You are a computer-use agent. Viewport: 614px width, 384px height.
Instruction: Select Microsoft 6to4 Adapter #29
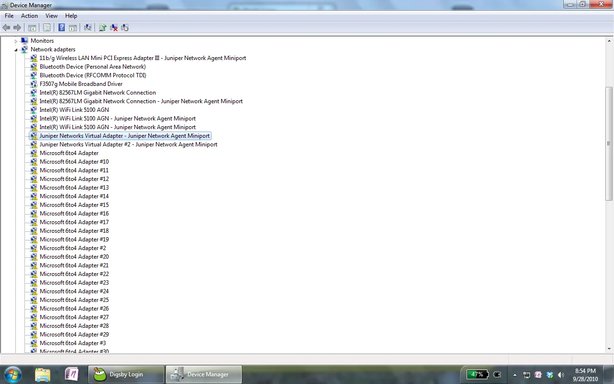click(x=74, y=334)
